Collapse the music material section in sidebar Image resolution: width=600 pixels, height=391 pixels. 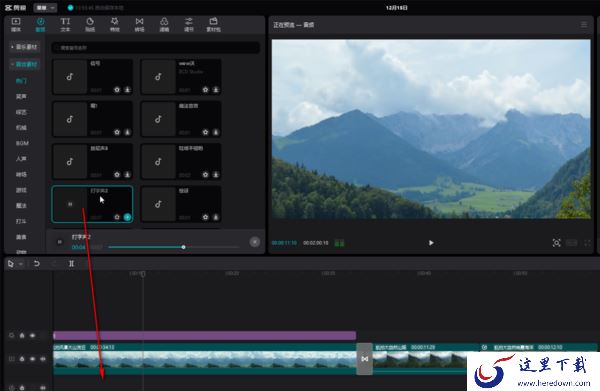[x=25, y=47]
